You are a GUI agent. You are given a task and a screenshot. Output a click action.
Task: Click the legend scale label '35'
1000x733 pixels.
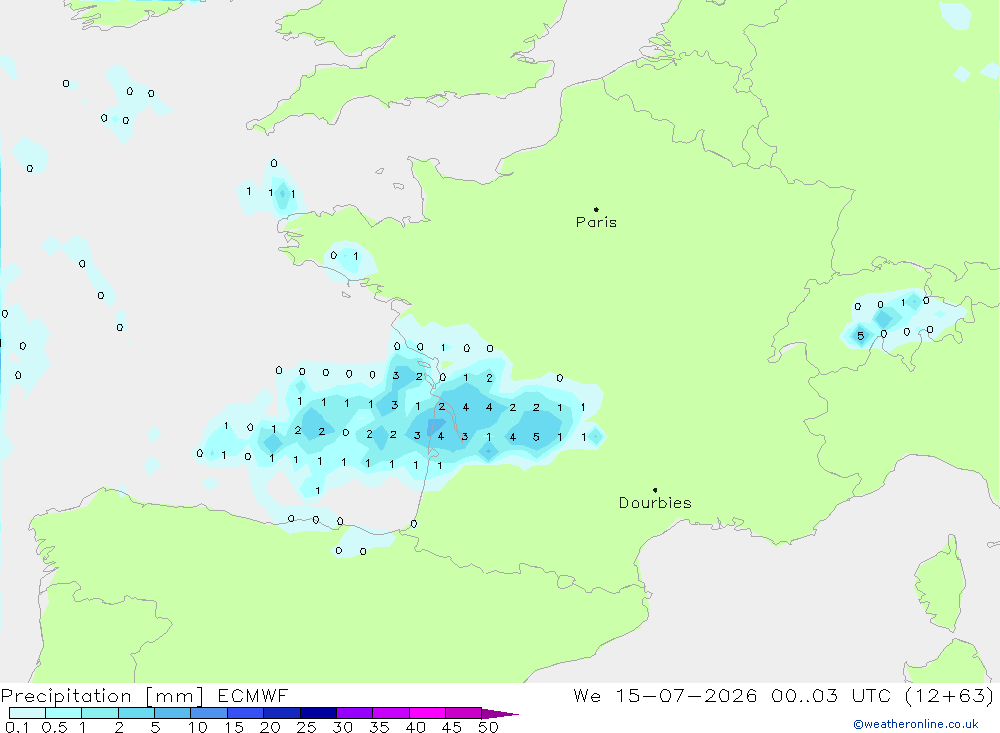(379, 727)
